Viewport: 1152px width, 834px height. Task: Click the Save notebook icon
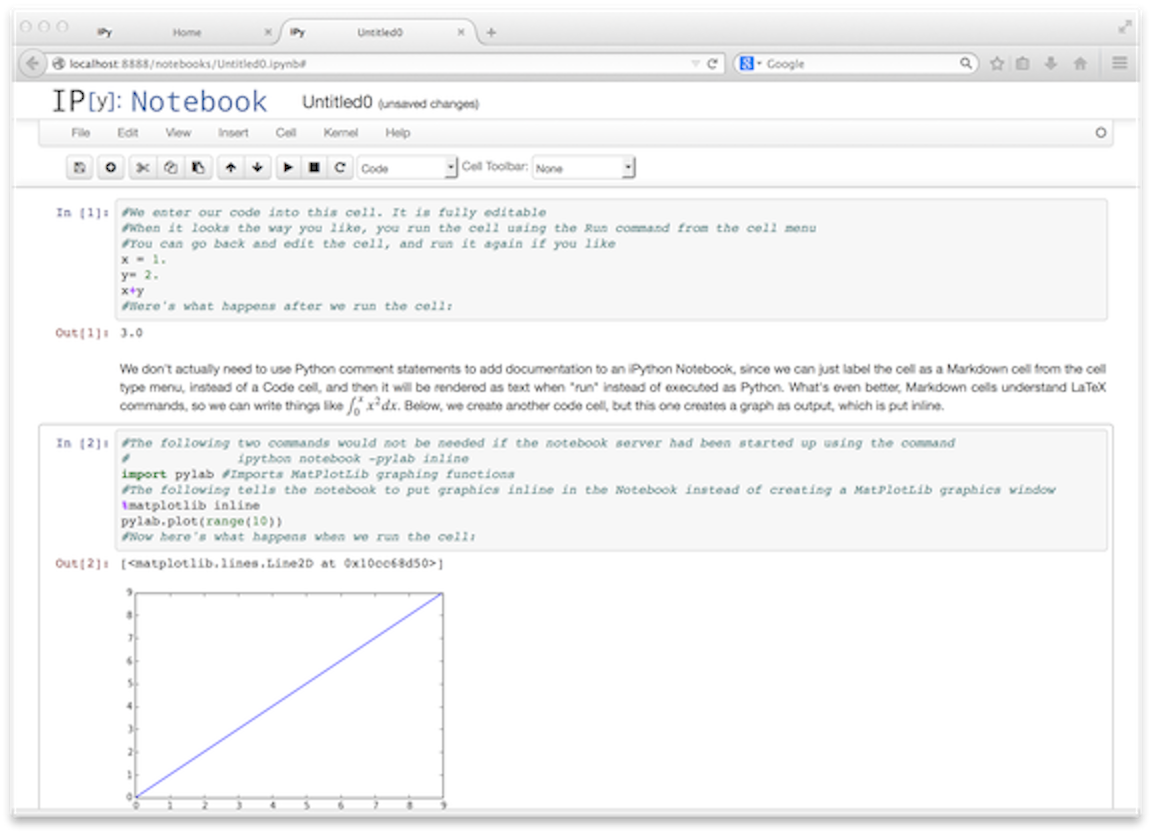click(79, 168)
